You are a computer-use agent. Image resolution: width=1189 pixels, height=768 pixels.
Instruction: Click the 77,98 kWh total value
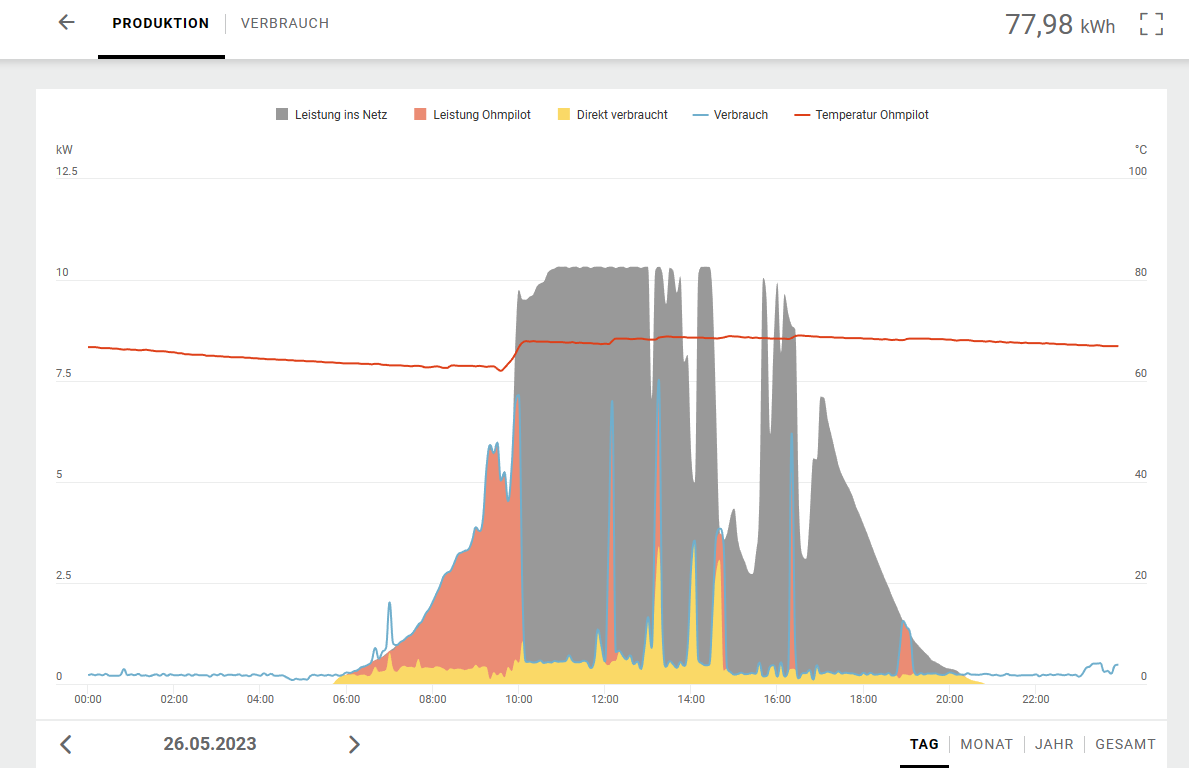pyautogui.click(x=1060, y=24)
